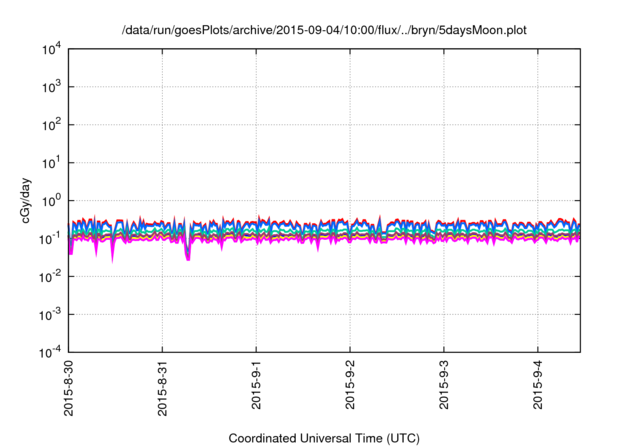Click the 10^4 y-axis tick label

tap(51, 50)
